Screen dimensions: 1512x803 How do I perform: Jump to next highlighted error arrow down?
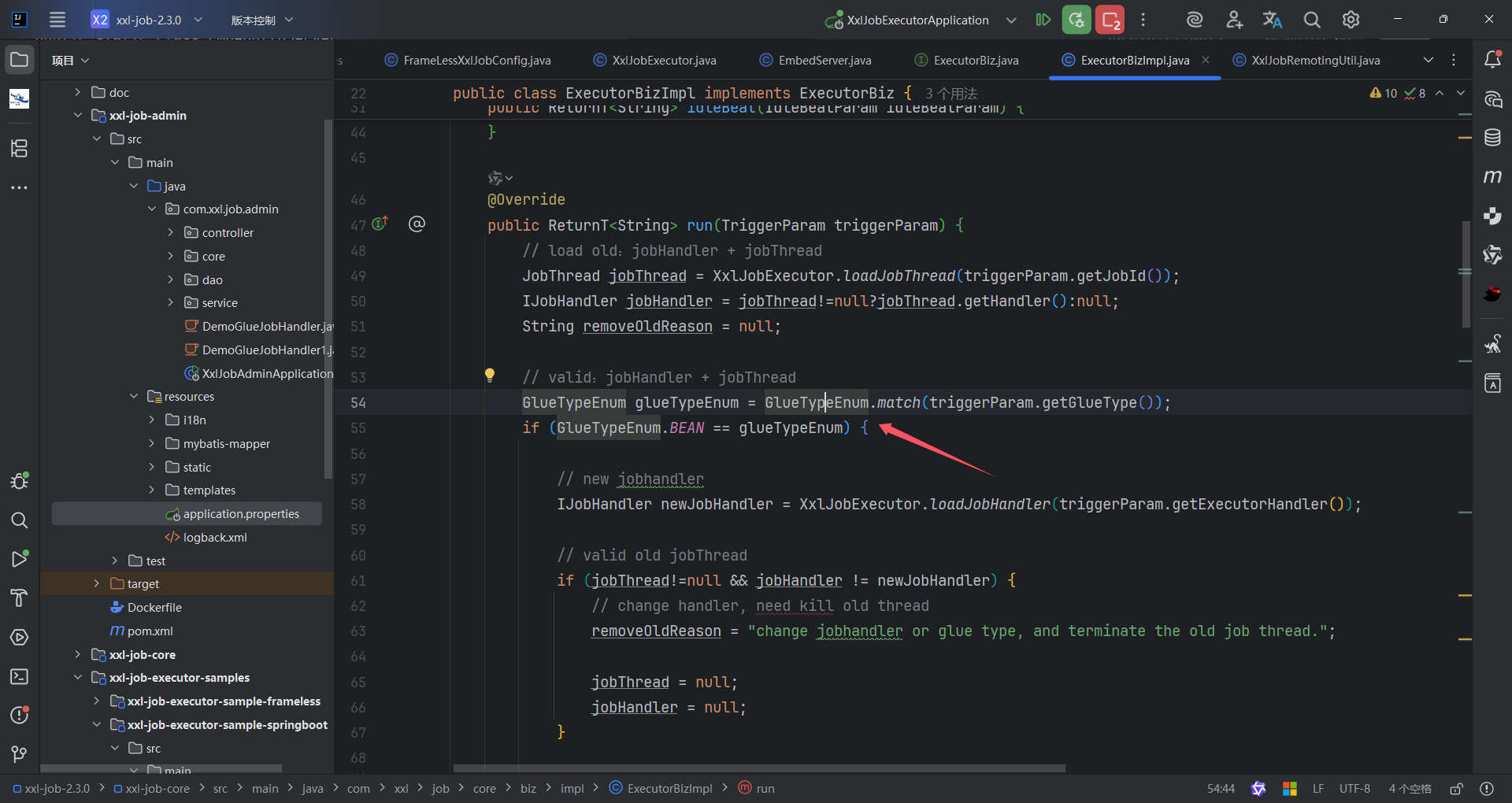(x=1461, y=93)
